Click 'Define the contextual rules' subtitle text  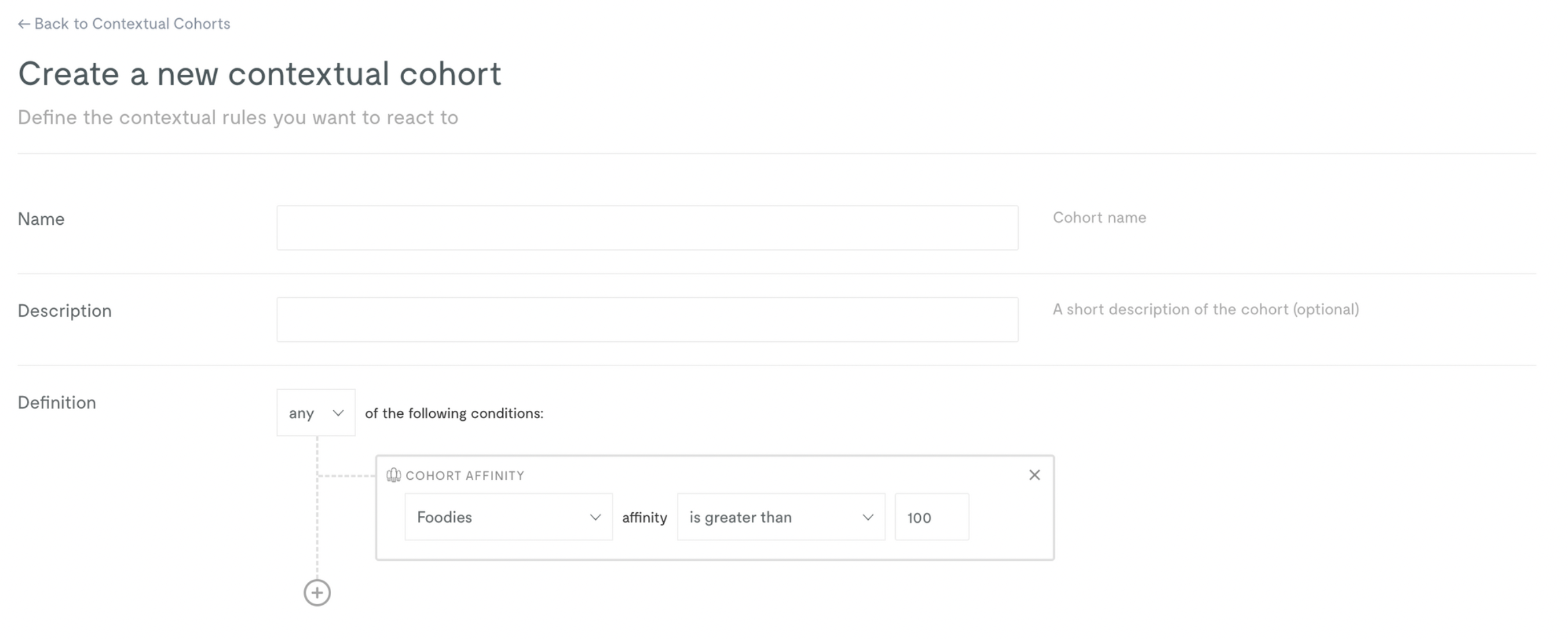pos(238,118)
